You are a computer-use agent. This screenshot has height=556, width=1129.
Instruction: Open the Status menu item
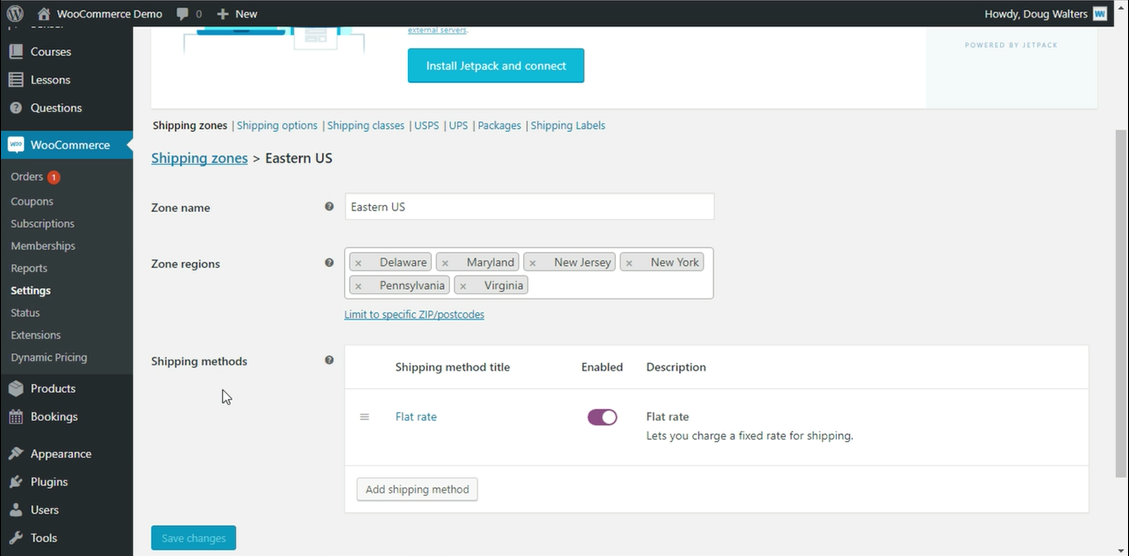tap(25, 313)
